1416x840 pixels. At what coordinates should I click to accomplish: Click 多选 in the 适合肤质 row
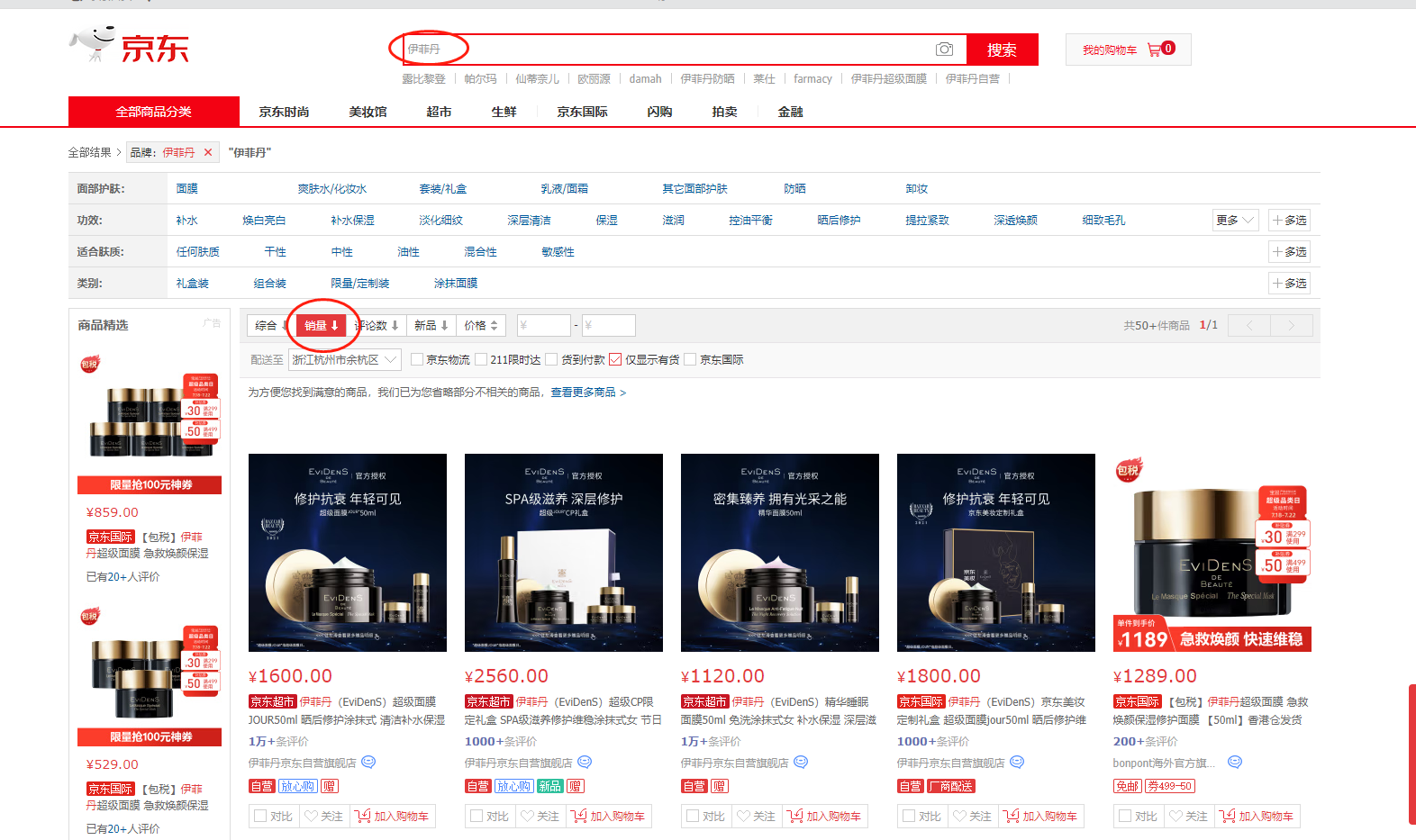tap(1289, 252)
